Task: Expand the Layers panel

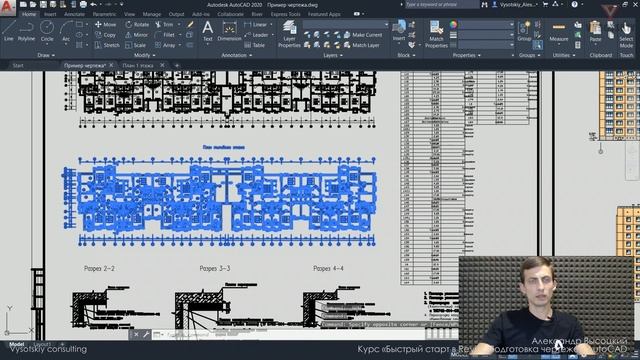Action: pos(333,55)
